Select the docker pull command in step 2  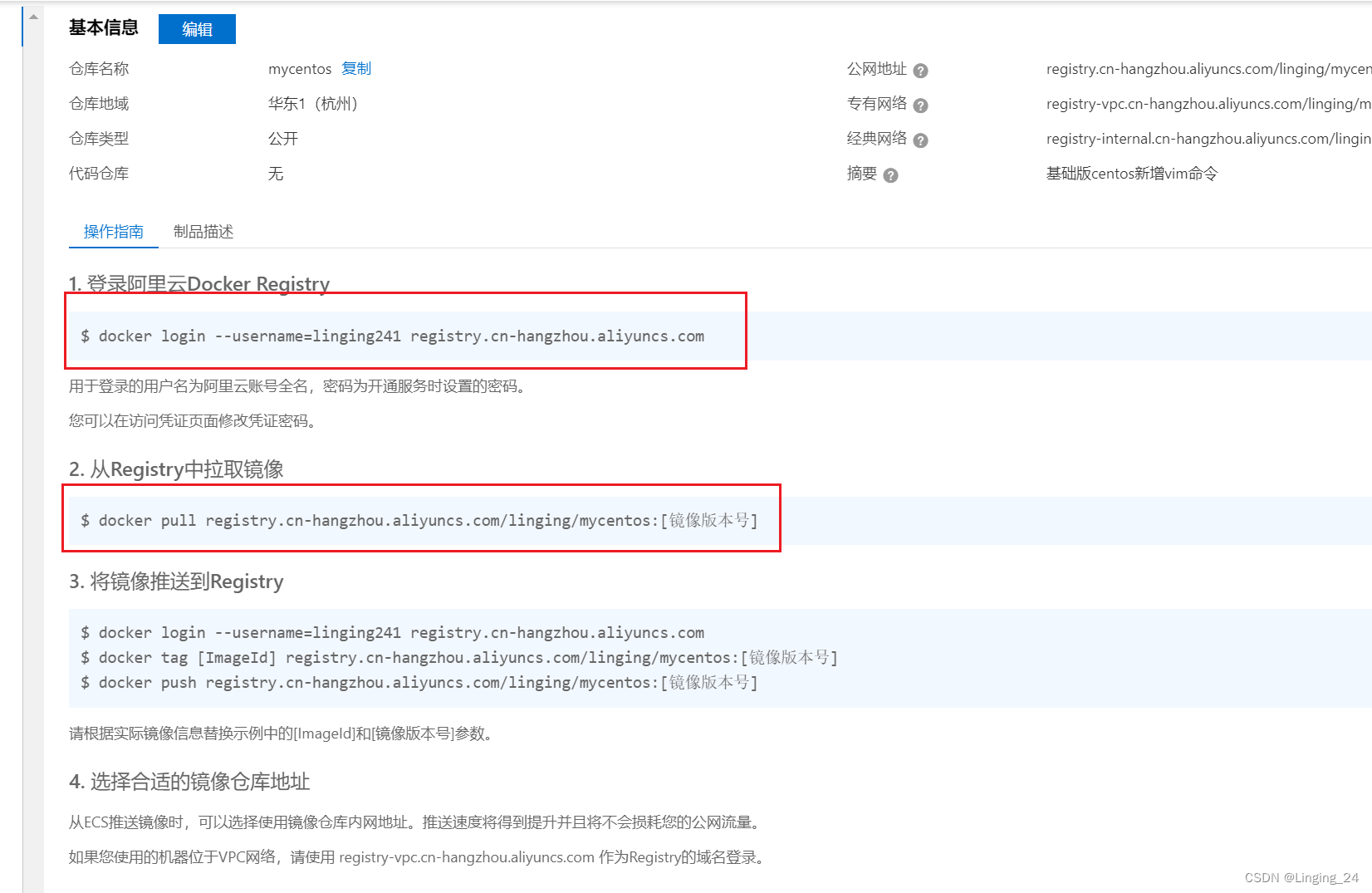click(419, 521)
